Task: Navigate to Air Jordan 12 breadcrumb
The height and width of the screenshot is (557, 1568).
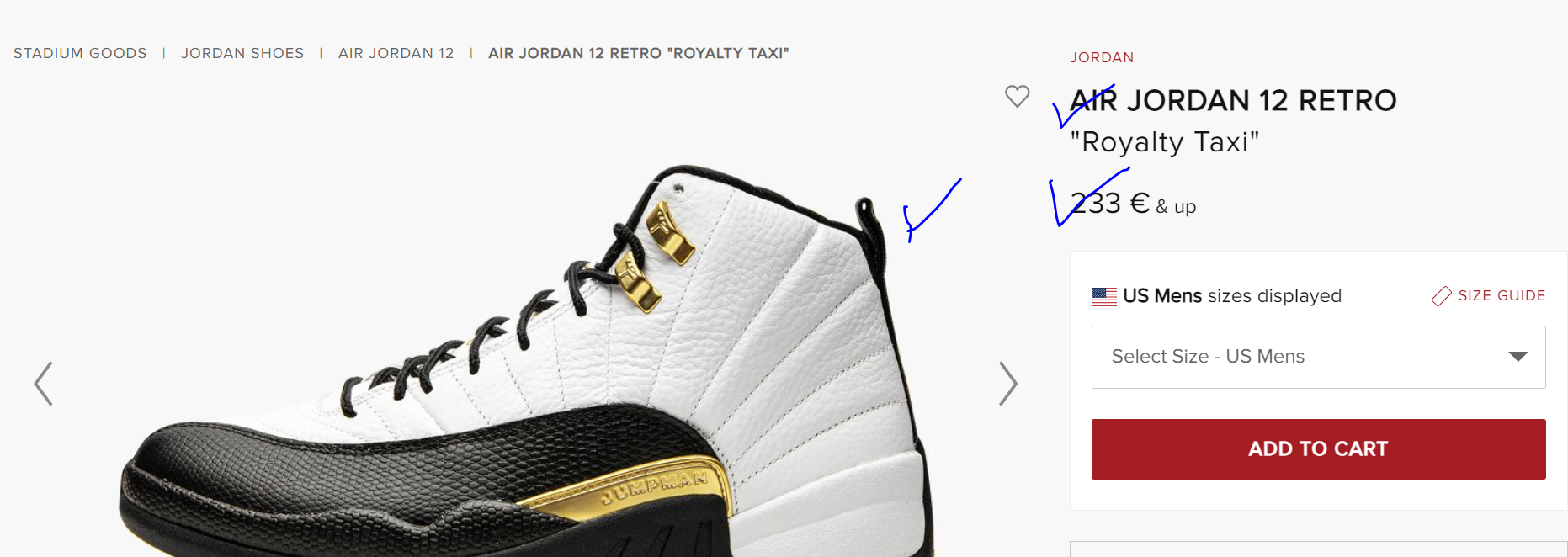Action: pyautogui.click(x=396, y=53)
